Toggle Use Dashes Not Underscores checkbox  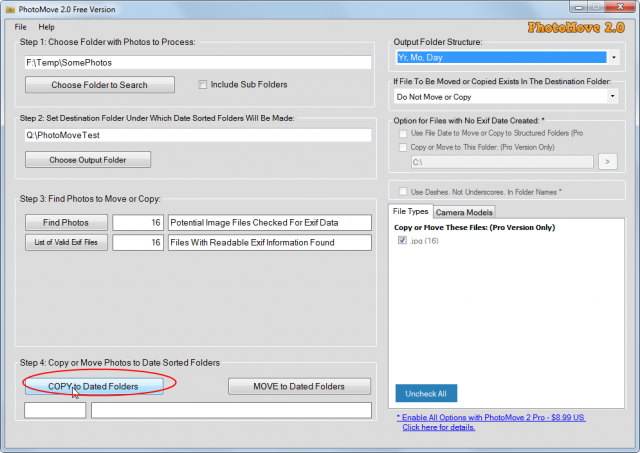click(403, 191)
